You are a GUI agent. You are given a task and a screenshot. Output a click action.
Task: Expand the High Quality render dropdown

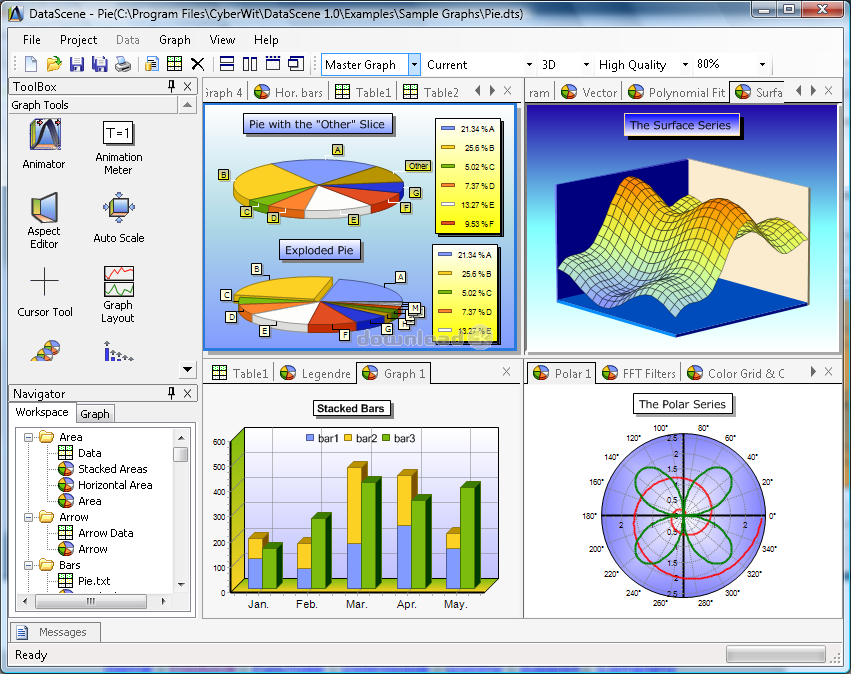[685, 65]
